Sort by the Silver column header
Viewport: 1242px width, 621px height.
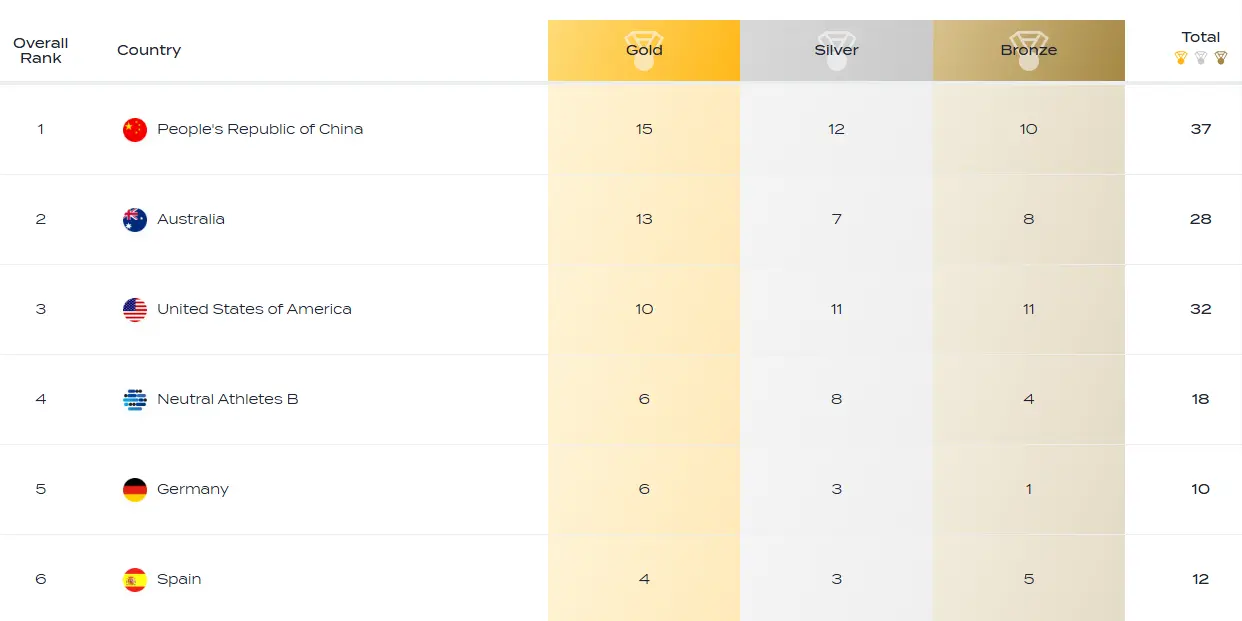point(836,50)
